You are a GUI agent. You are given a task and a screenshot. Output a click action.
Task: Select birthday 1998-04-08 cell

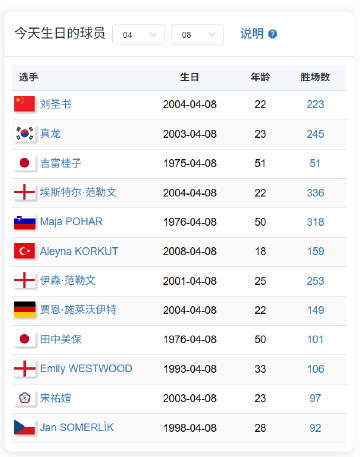pyautogui.click(x=190, y=428)
